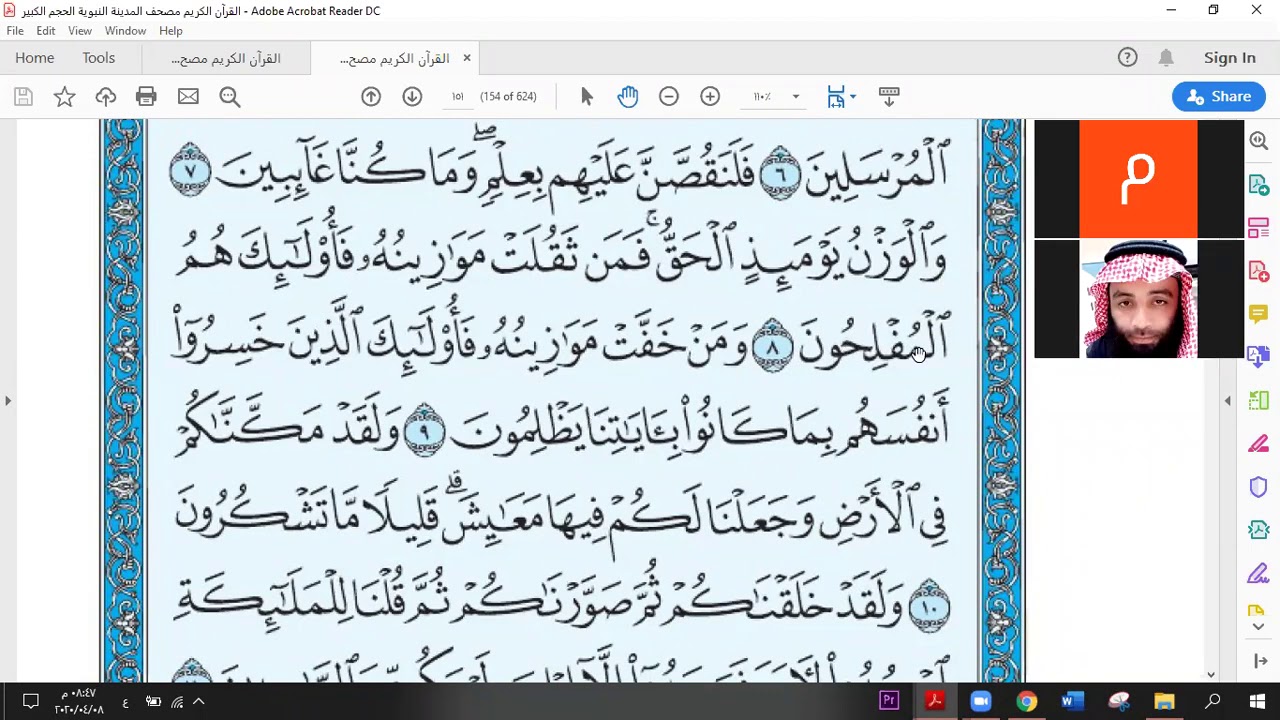The width and height of the screenshot is (1280, 720).
Task: Send the file by email
Action: pyautogui.click(x=188, y=97)
